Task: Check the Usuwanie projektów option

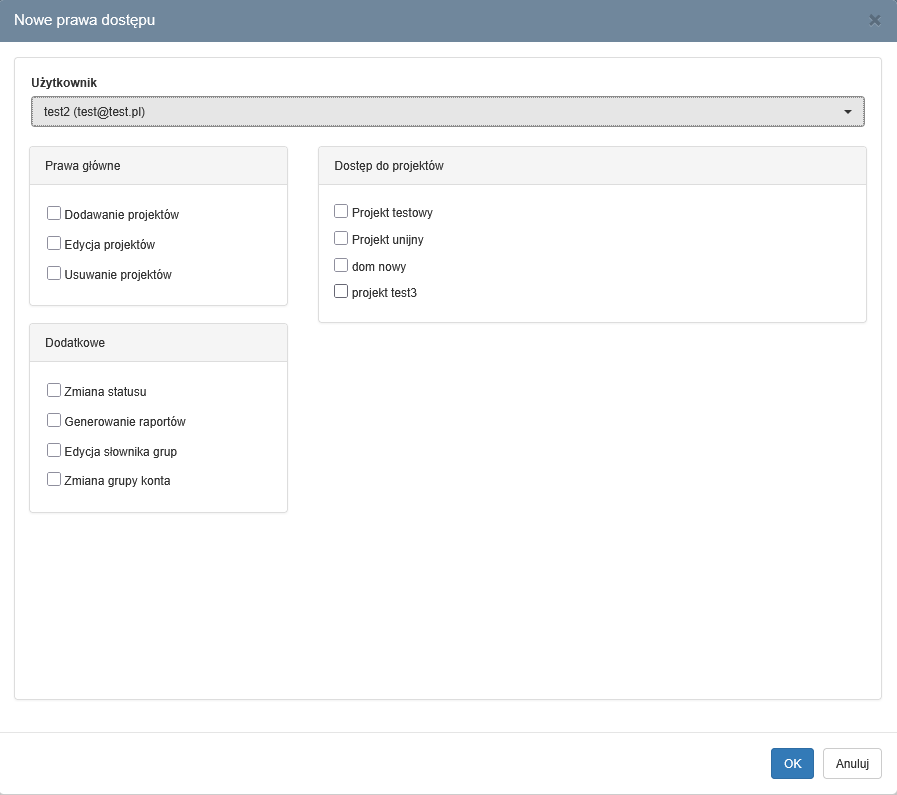Action: point(54,273)
